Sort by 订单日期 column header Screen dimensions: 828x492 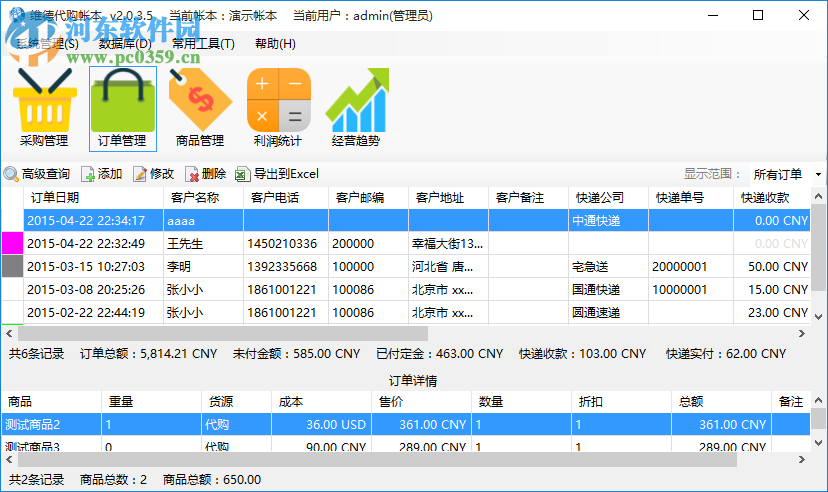[x=93, y=198]
